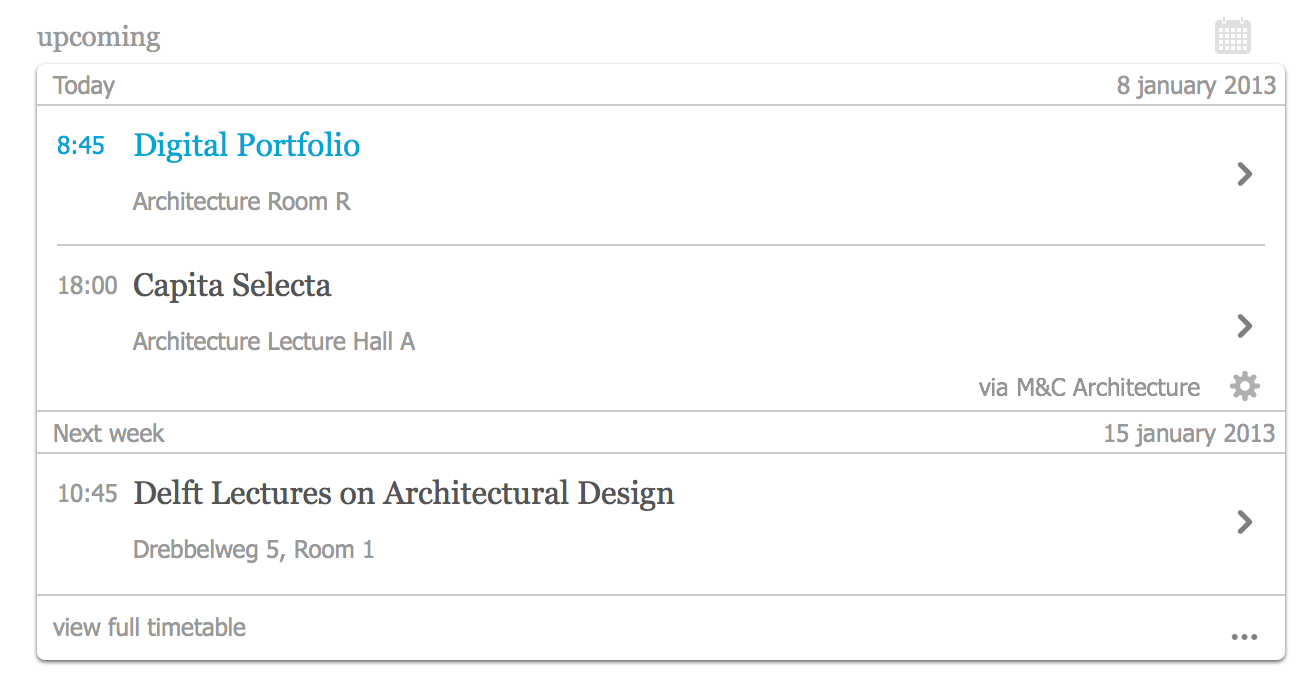Image resolution: width=1316 pixels, height=685 pixels.
Task: Click view full timetable link
Action: (x=149, y=628)
